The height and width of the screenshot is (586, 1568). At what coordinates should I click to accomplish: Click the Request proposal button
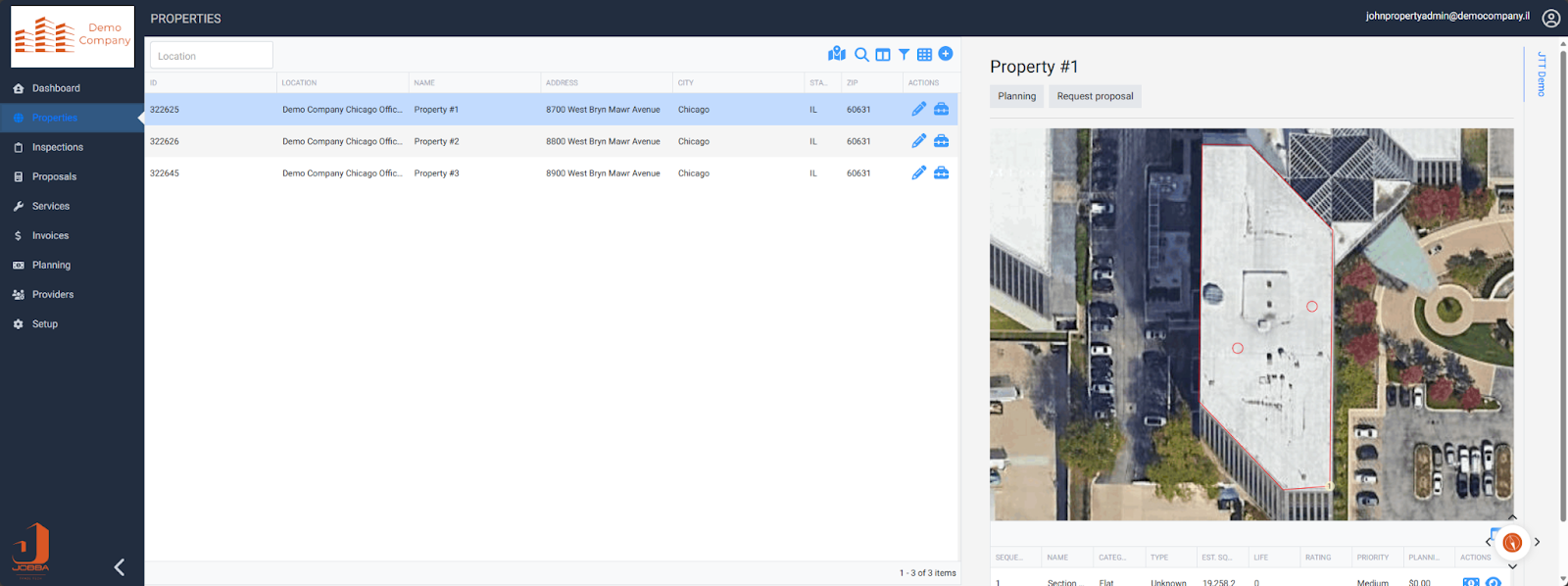(1095, 96)
